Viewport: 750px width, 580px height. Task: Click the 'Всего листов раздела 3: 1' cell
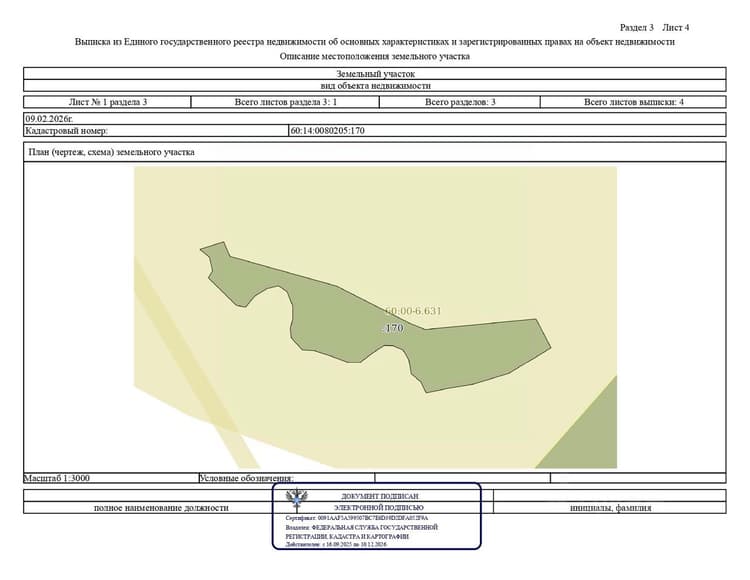click(285, 102)
